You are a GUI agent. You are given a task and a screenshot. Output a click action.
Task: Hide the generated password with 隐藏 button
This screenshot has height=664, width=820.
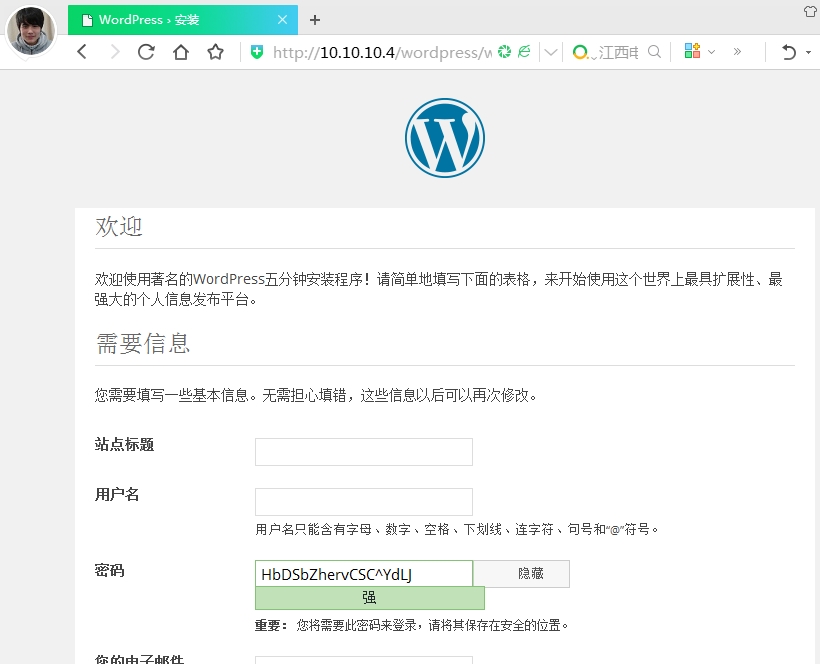522,573
